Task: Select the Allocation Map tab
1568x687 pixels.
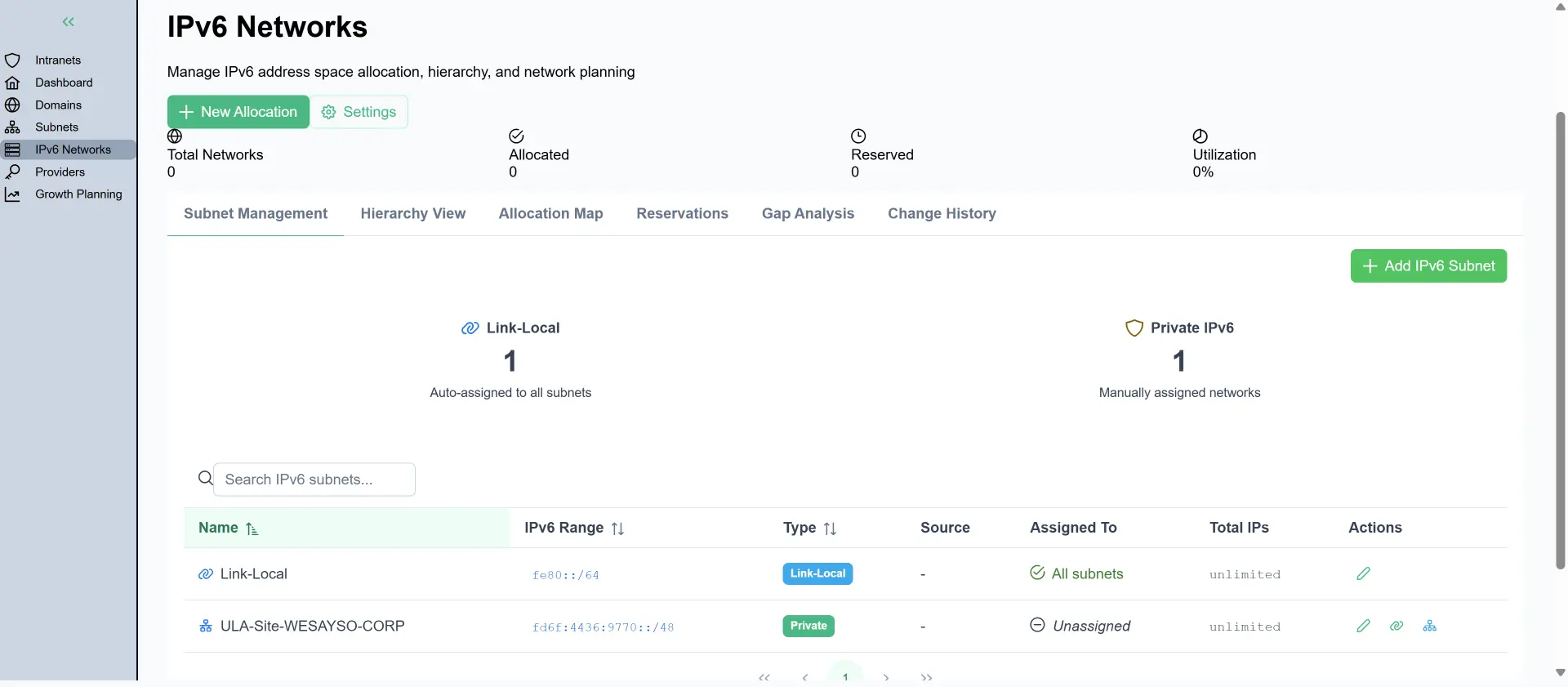Action: pyautogui.click(x=550, y=214)
